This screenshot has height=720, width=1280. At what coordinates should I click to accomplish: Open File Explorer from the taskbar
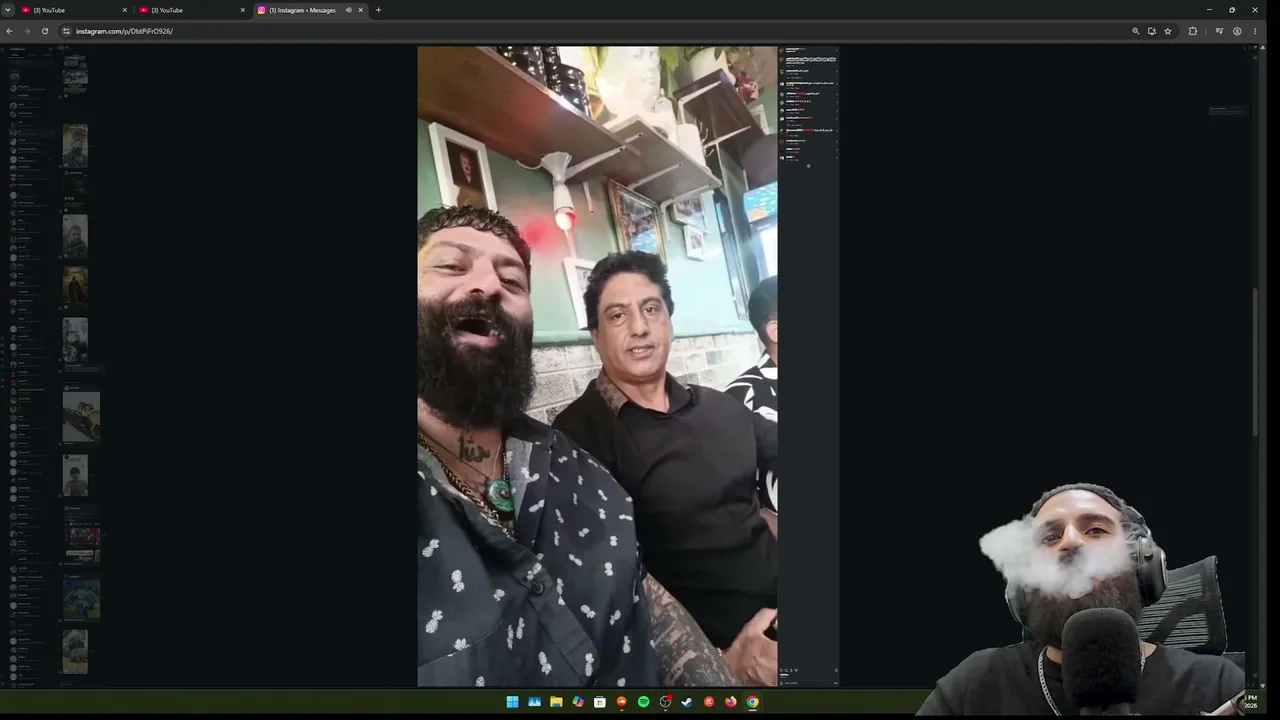556,702
